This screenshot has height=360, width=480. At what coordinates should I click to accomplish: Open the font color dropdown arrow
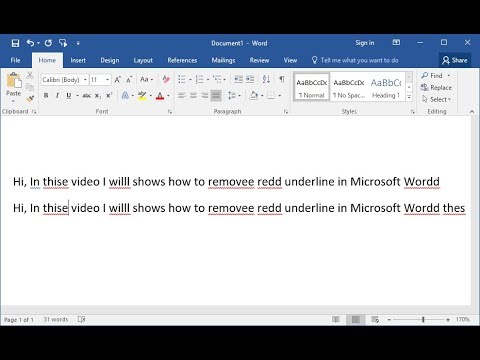[x=168, y=96]
